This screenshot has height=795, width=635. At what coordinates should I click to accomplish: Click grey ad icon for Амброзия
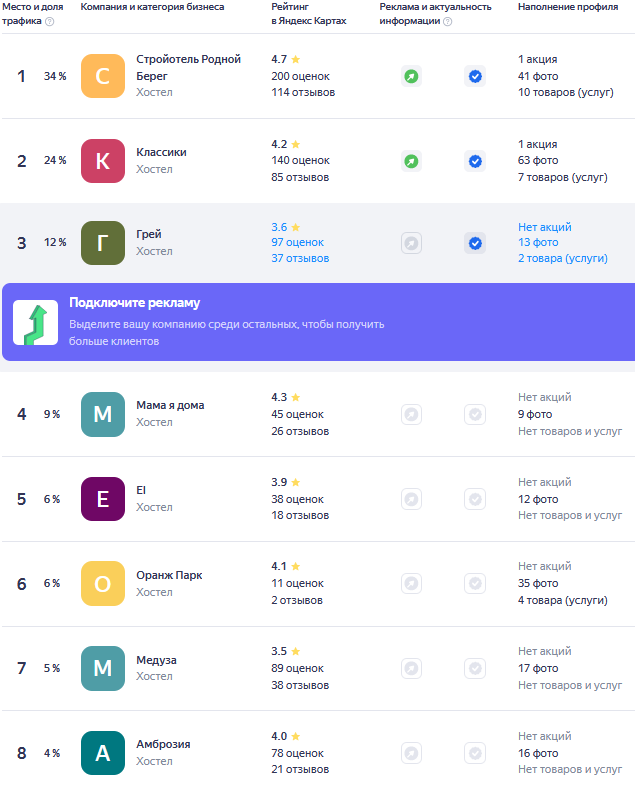pyautogui.click(x=411, y=753)
